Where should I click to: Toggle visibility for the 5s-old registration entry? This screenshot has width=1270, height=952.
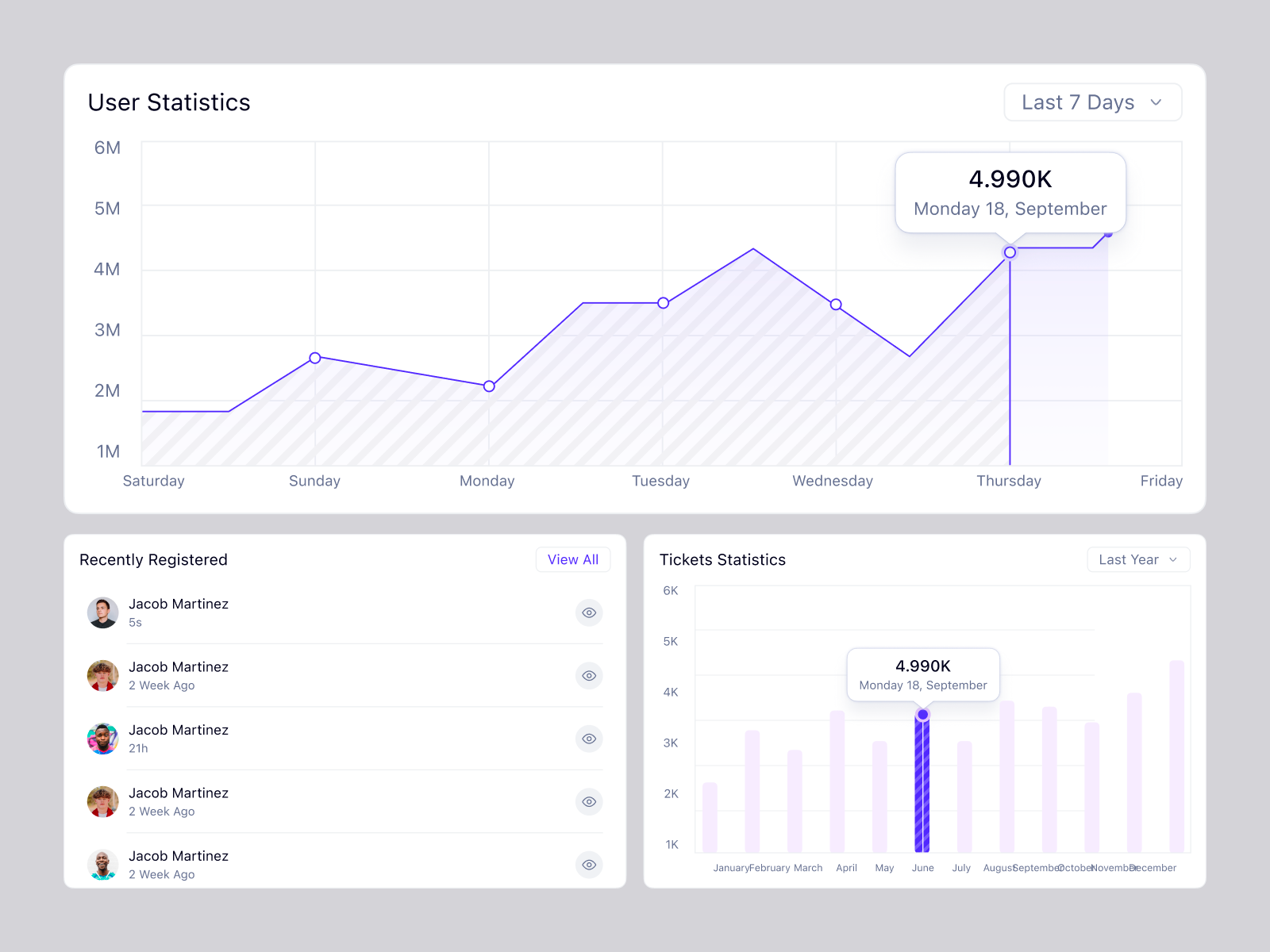tap(588, 612)
